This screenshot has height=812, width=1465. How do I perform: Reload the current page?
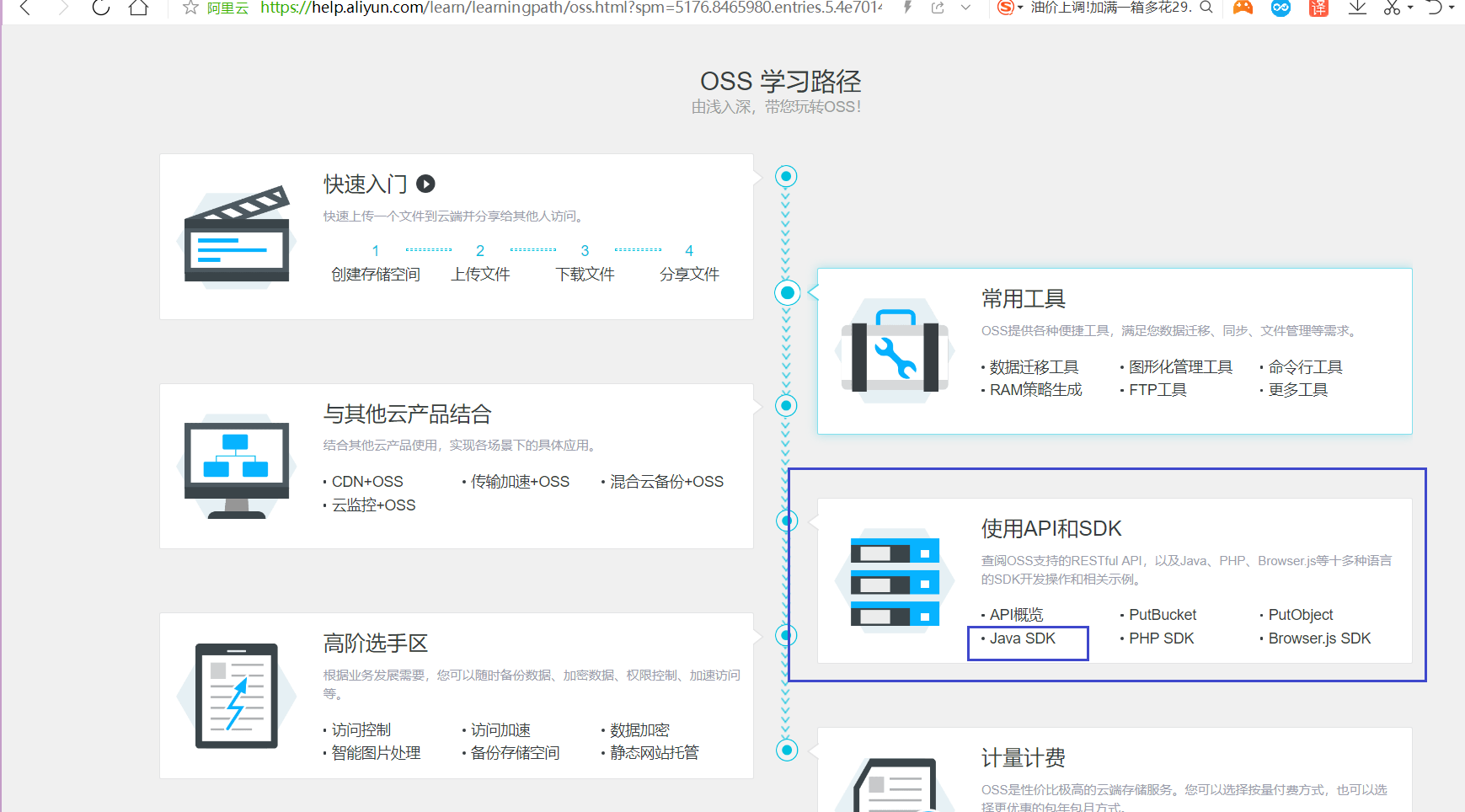[x=101, y=8]
